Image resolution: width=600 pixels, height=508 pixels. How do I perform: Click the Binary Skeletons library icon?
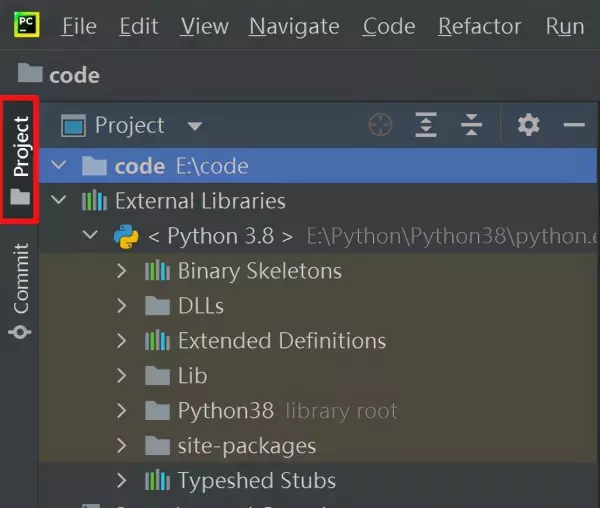tap(157, 270)
